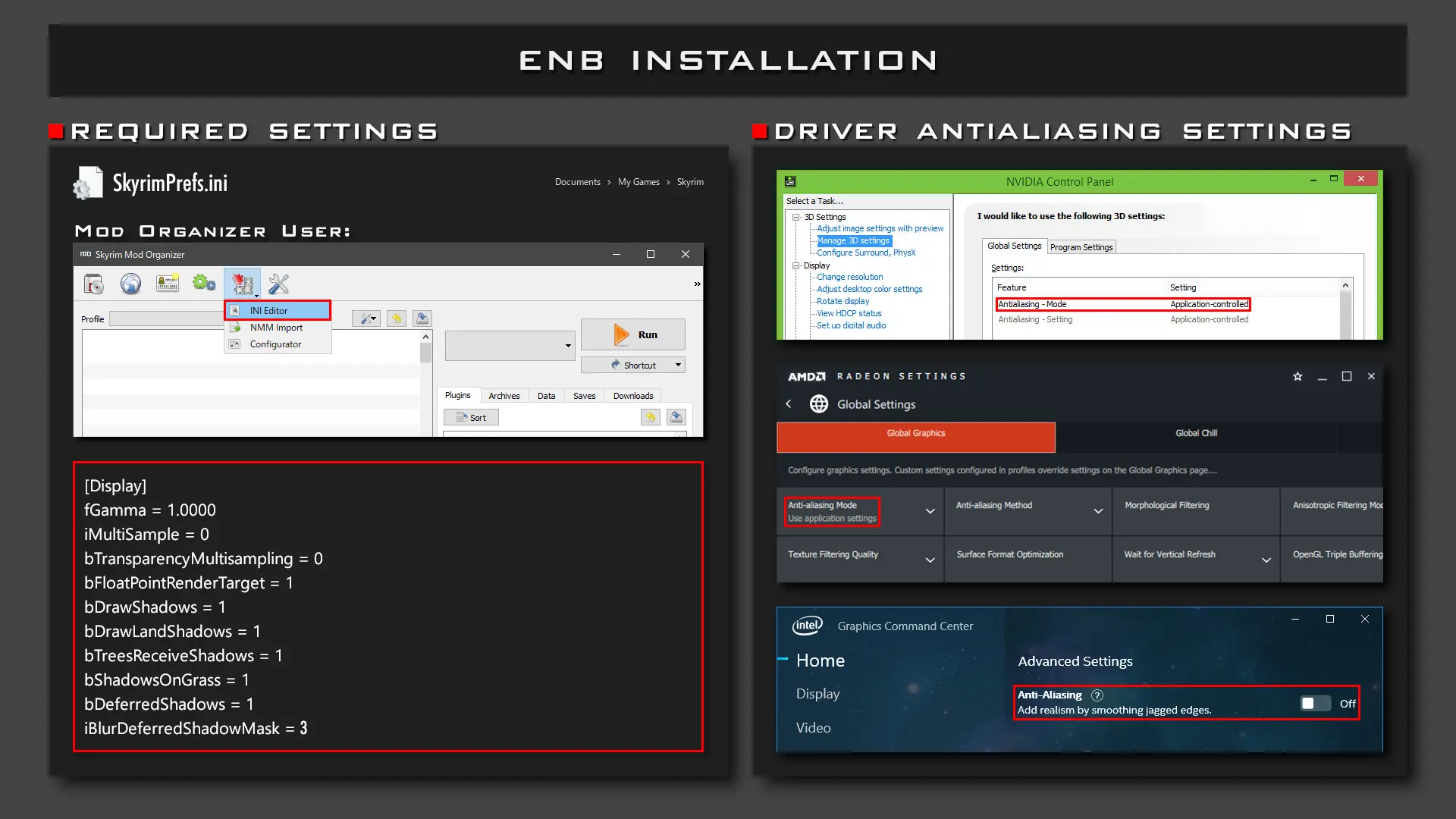The width and height of the screenshot is (1456, 819).
Task: Click the NMM Import option
Action: pos(276,327)
